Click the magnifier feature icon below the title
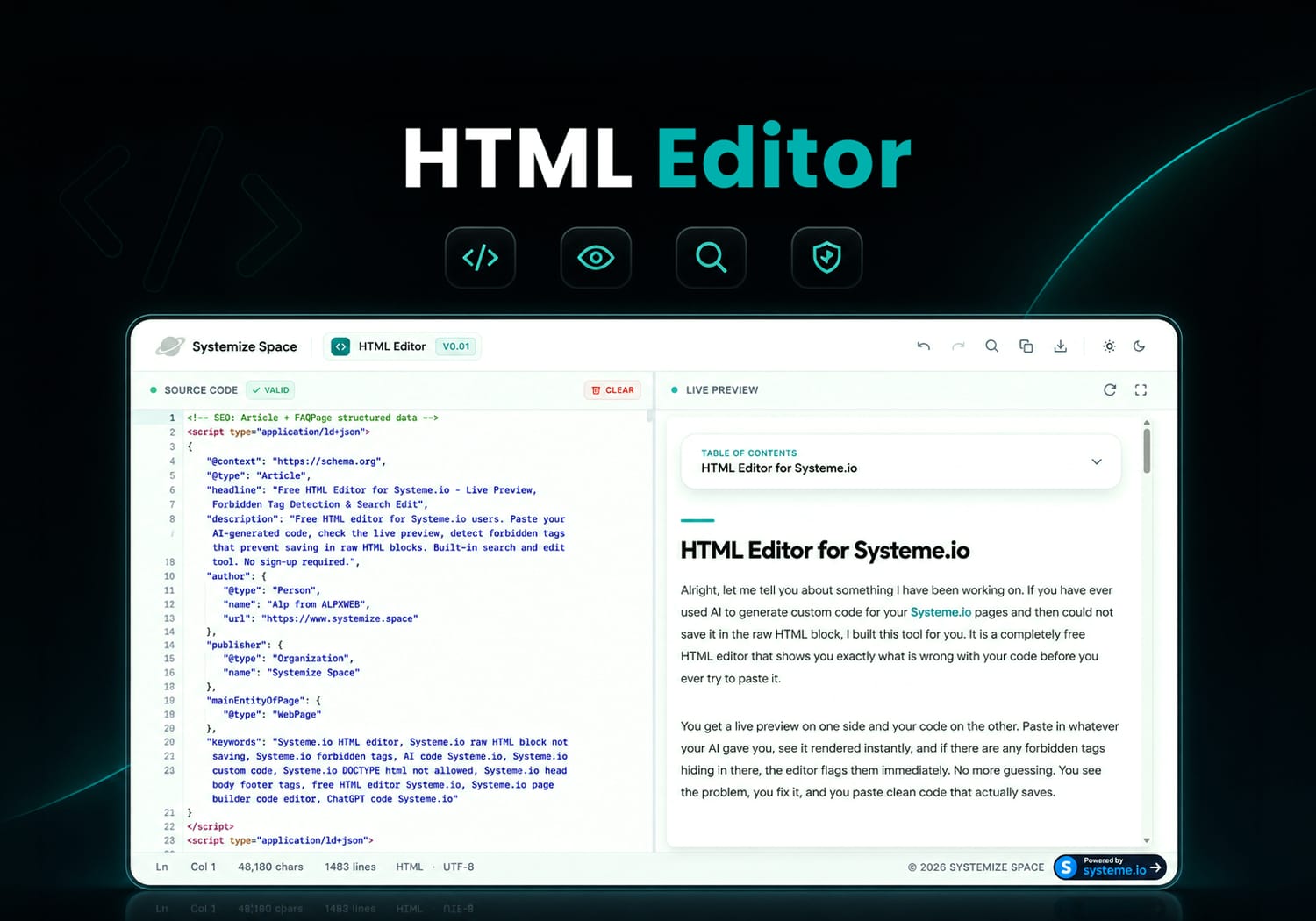Screen dimensions: 1316x921 [x=711, y=258]
